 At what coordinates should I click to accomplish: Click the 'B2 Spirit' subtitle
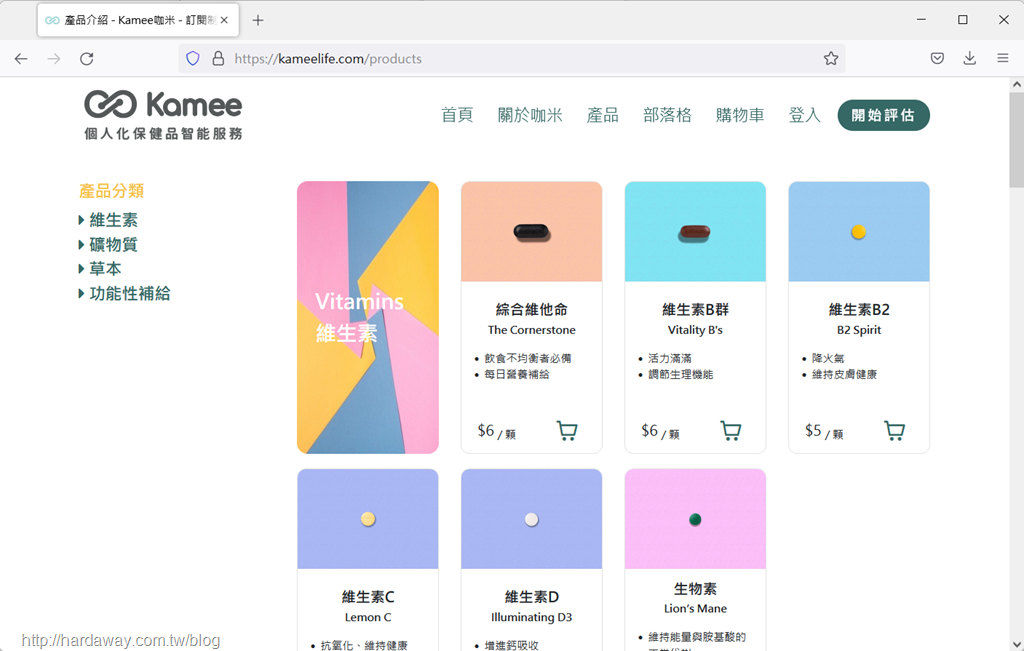pos(859,330)
